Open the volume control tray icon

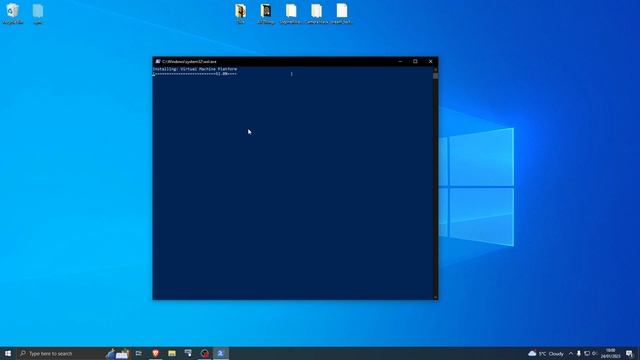point(595,353)
